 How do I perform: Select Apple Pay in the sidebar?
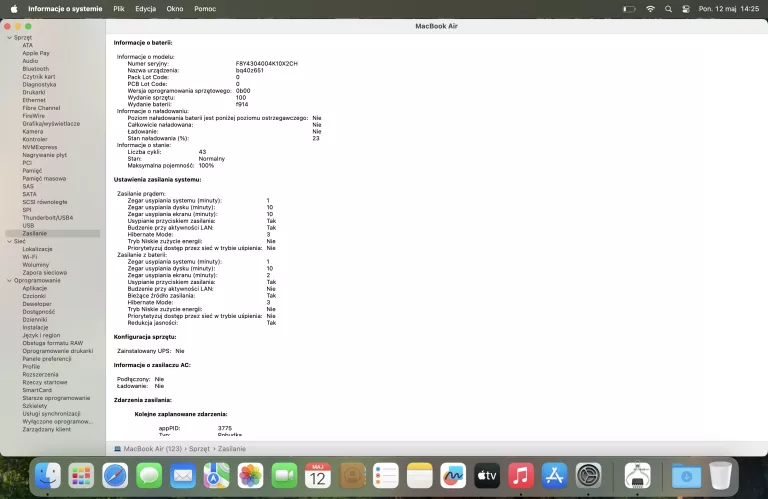[36, 53]
